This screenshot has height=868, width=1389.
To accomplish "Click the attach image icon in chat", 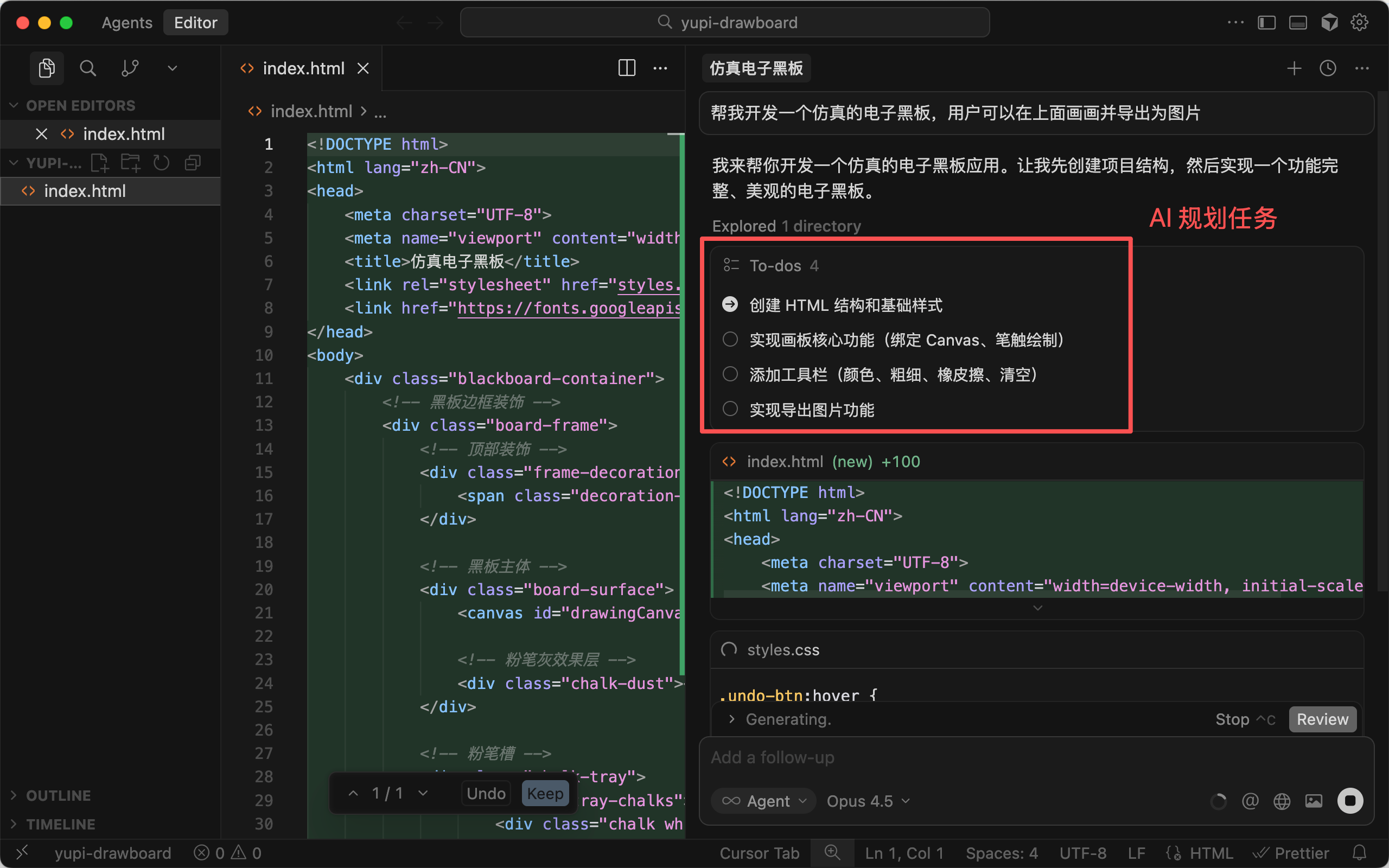I will click(1313, 801).
